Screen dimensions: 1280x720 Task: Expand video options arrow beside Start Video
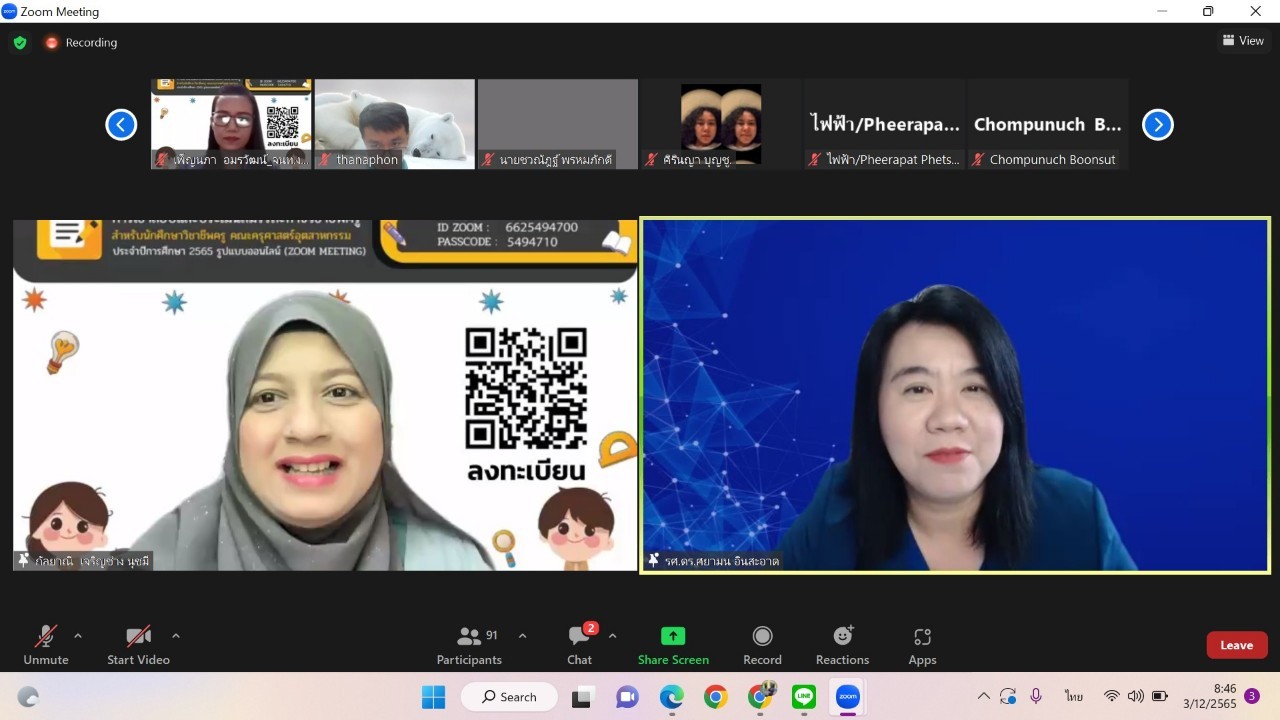tap(176, 636)
